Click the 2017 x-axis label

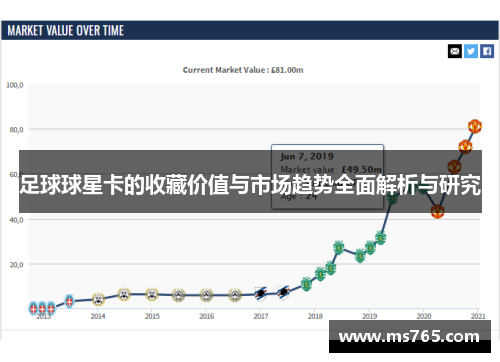[261, 316]
